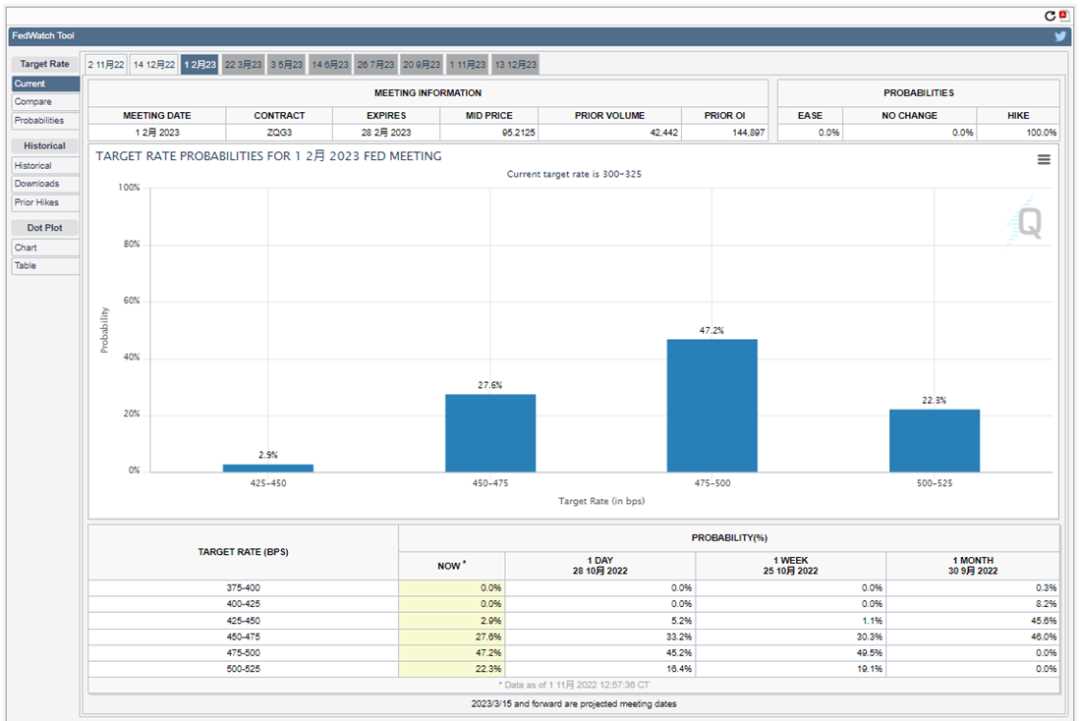This screenshot has height=721, width=1080.
Task: Open the Dot Plot Chart view
Action: coord(26,248)
